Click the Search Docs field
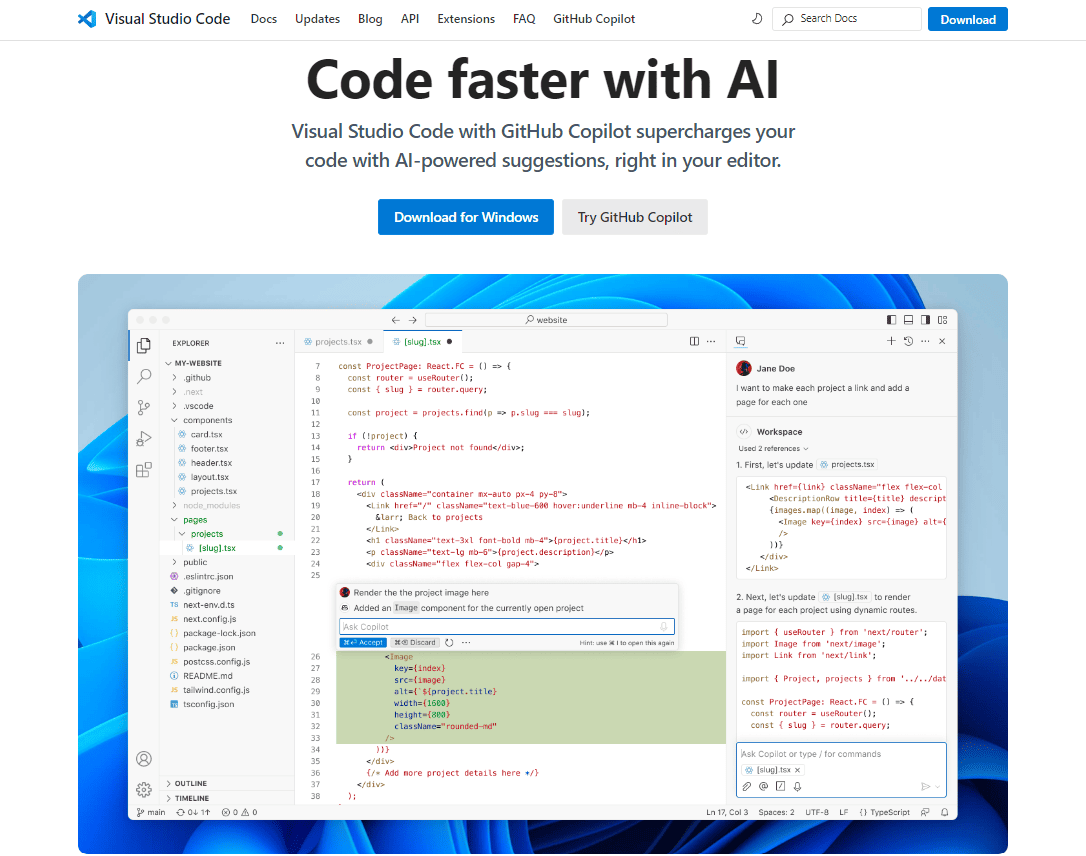Viewport: 1086px width, 856px height. [x=846, y=19]
